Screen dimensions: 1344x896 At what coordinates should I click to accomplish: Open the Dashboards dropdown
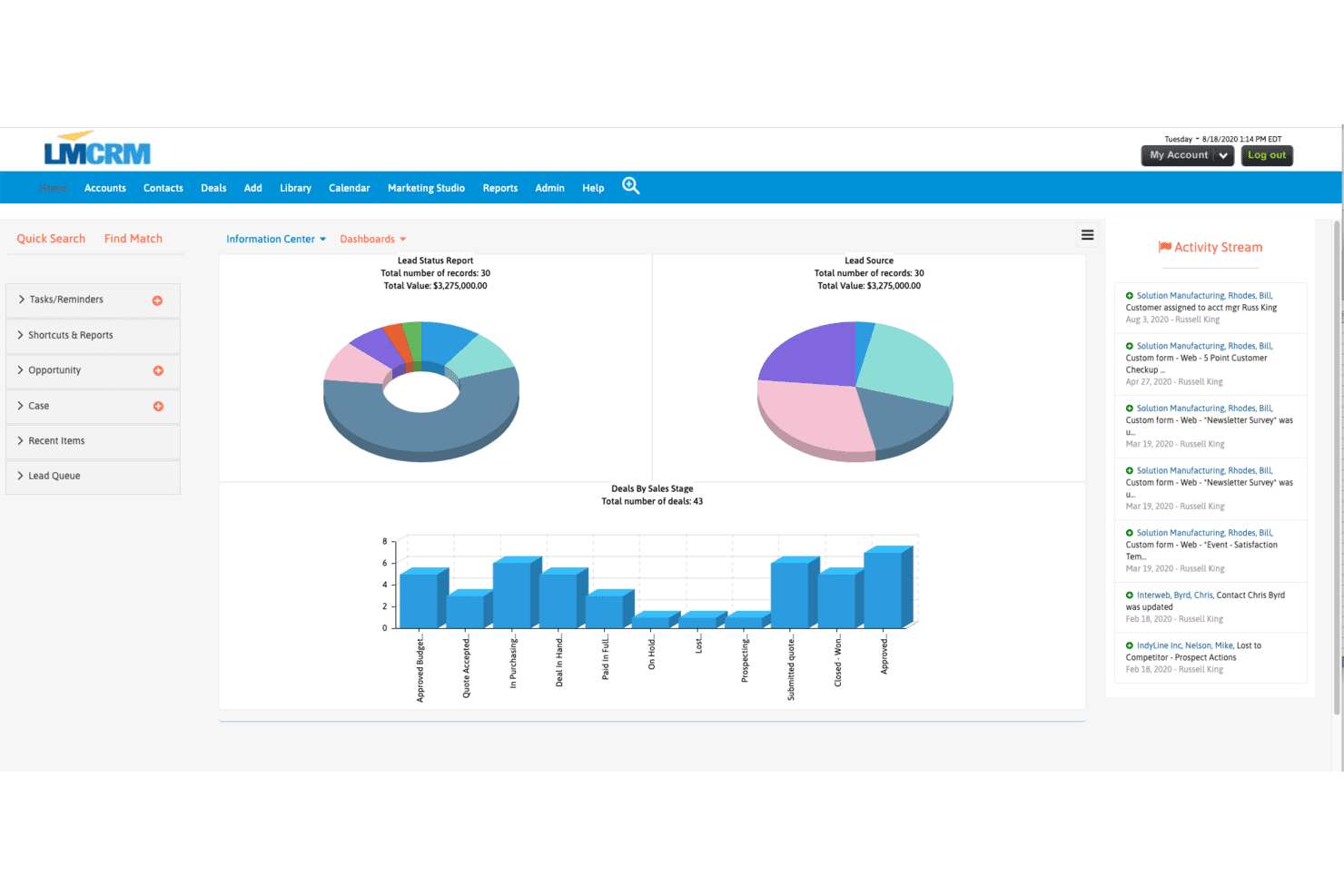(x=373, y=239)
